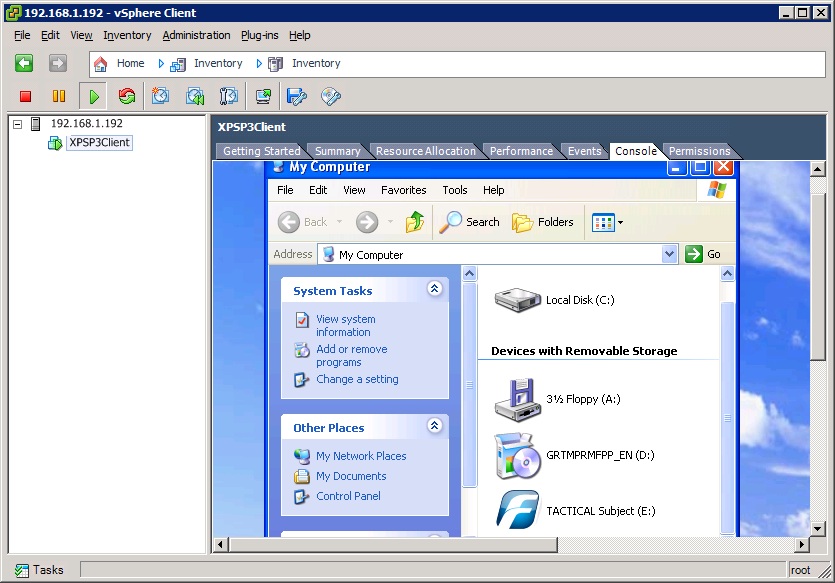Toggle Folders view in My Computer toolbar
This screenshot has height=583, width=835.
tap(543, 222)
